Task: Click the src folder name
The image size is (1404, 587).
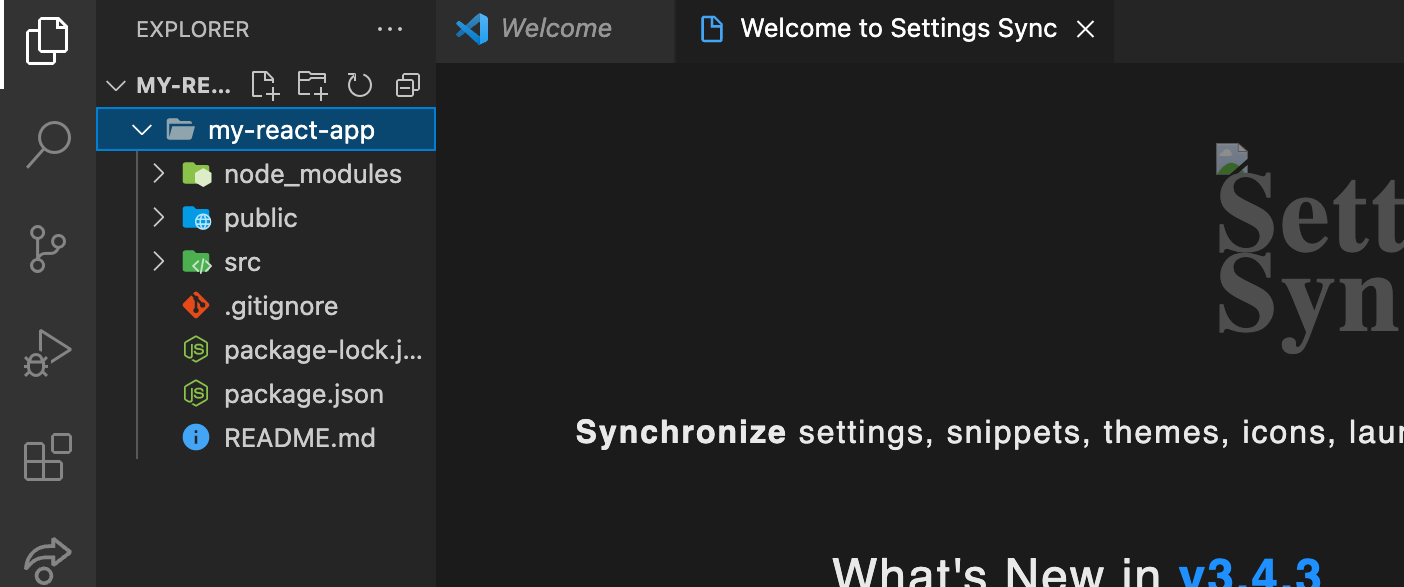Action: click(x=243, y=262)
